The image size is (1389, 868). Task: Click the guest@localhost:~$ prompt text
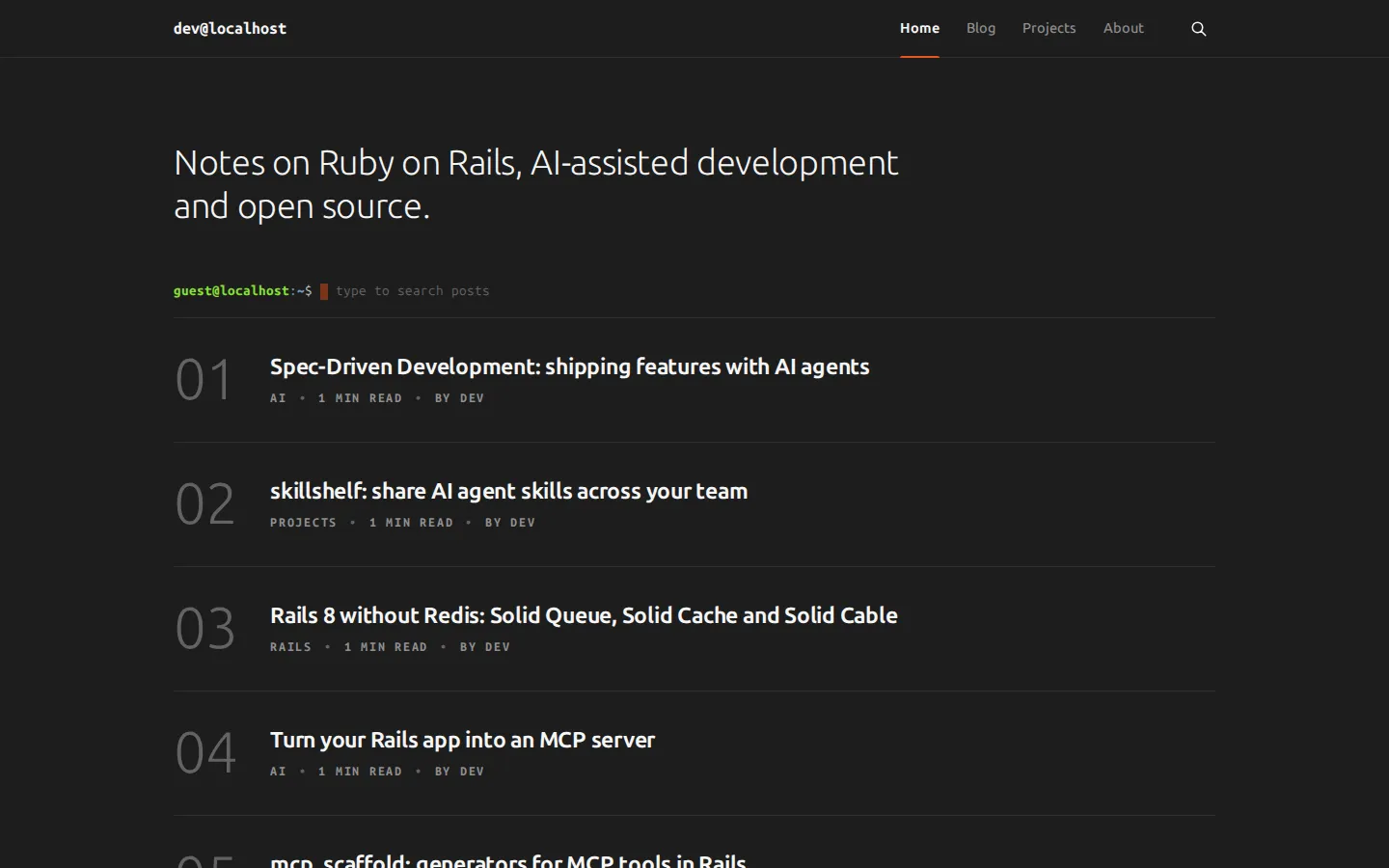(242, 290)
